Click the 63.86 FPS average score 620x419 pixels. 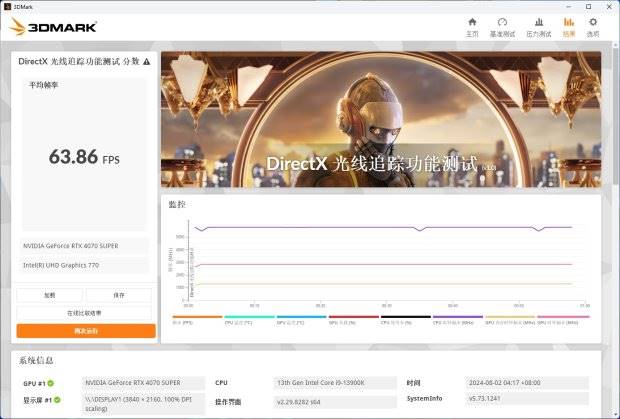point(84,157)
